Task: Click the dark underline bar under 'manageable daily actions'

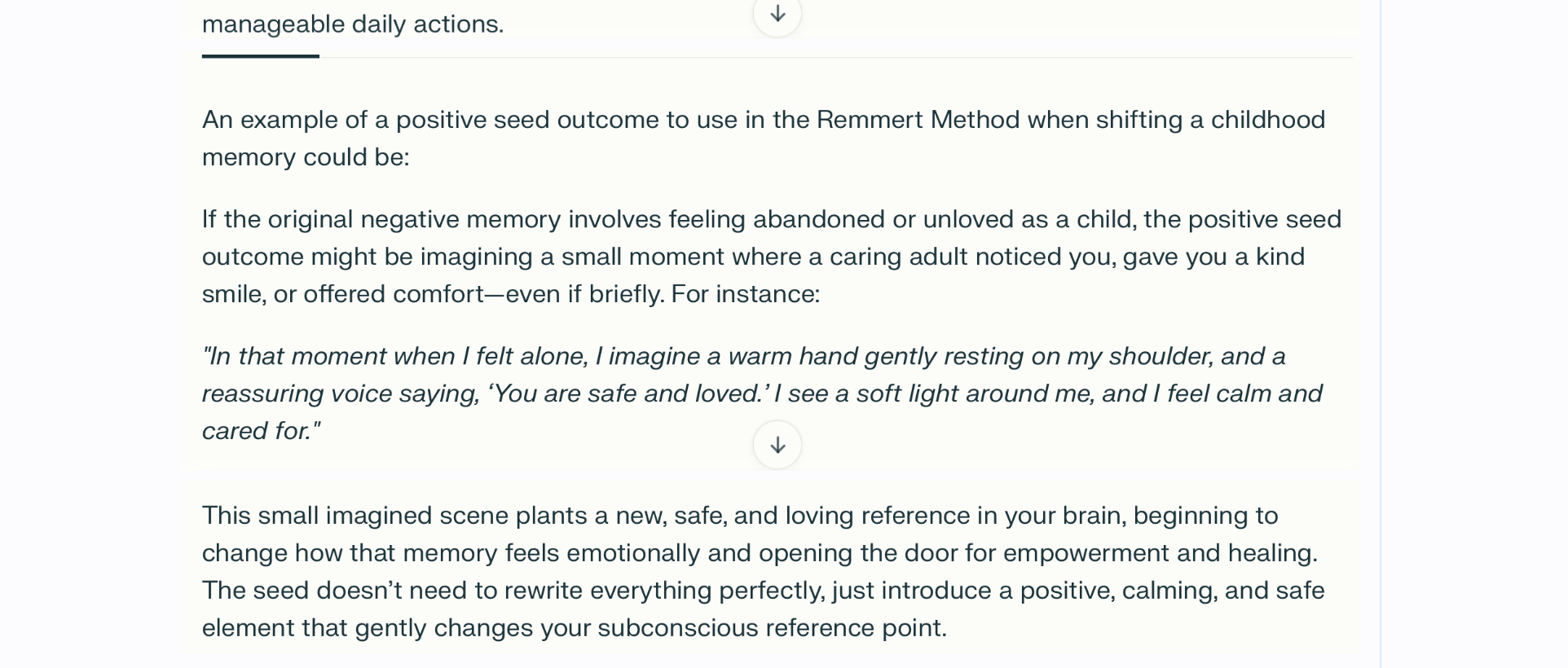Action: pyautogui.click(x=261, y=56)
